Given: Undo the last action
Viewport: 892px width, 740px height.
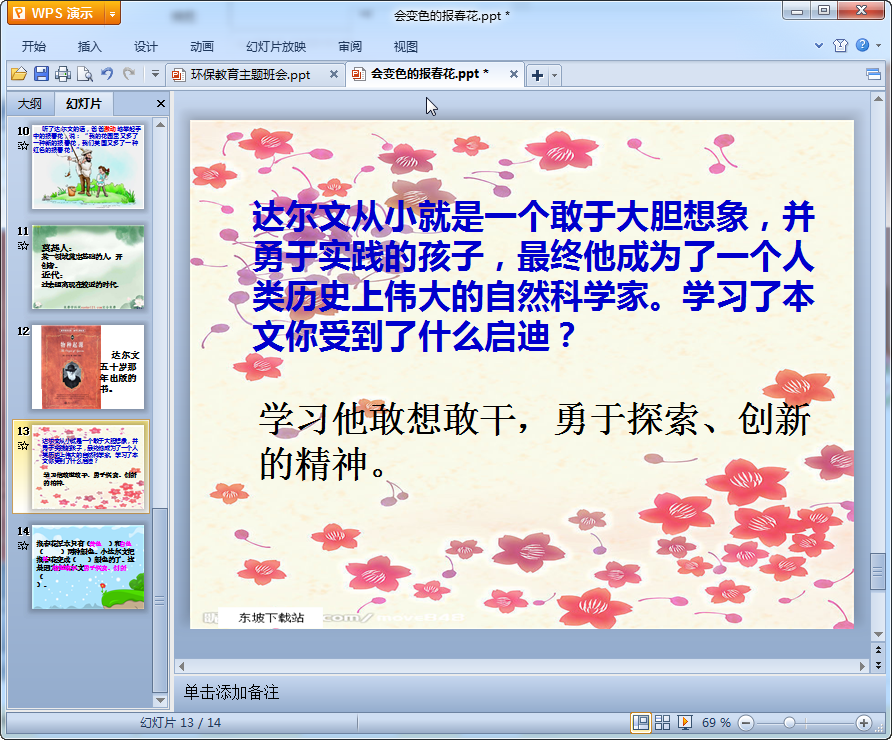Looking at the screenshot, I should coord(107,73).
